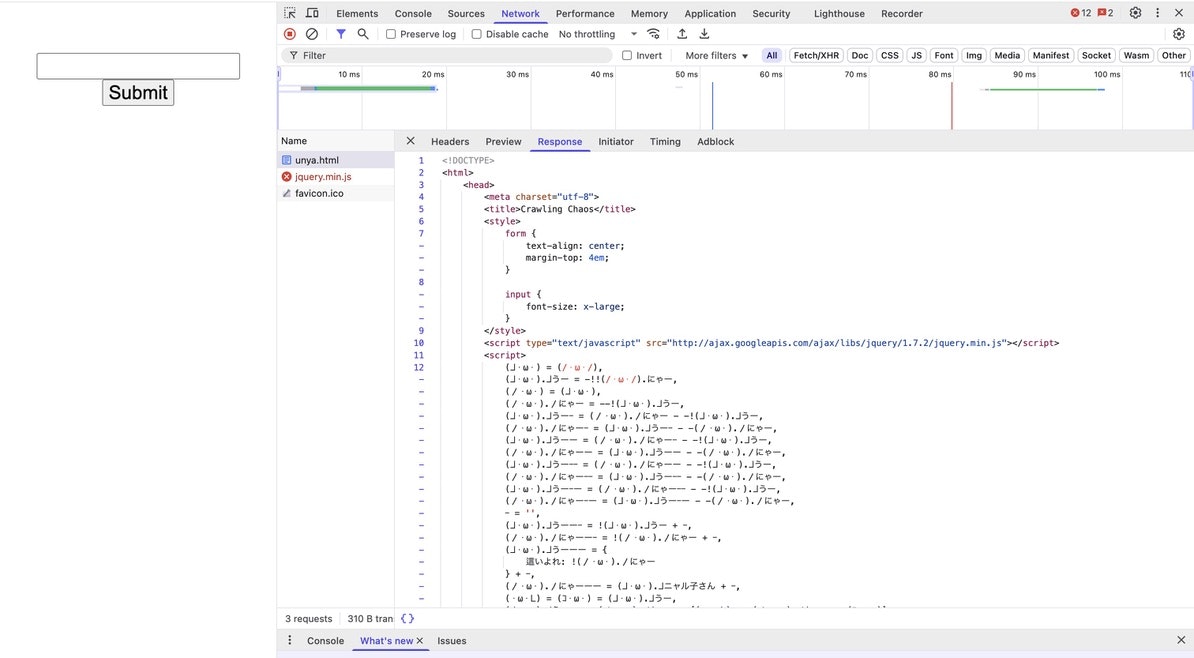1194x658 pixels.
Task: Filter by Media requests
Action: [1007, 56]
